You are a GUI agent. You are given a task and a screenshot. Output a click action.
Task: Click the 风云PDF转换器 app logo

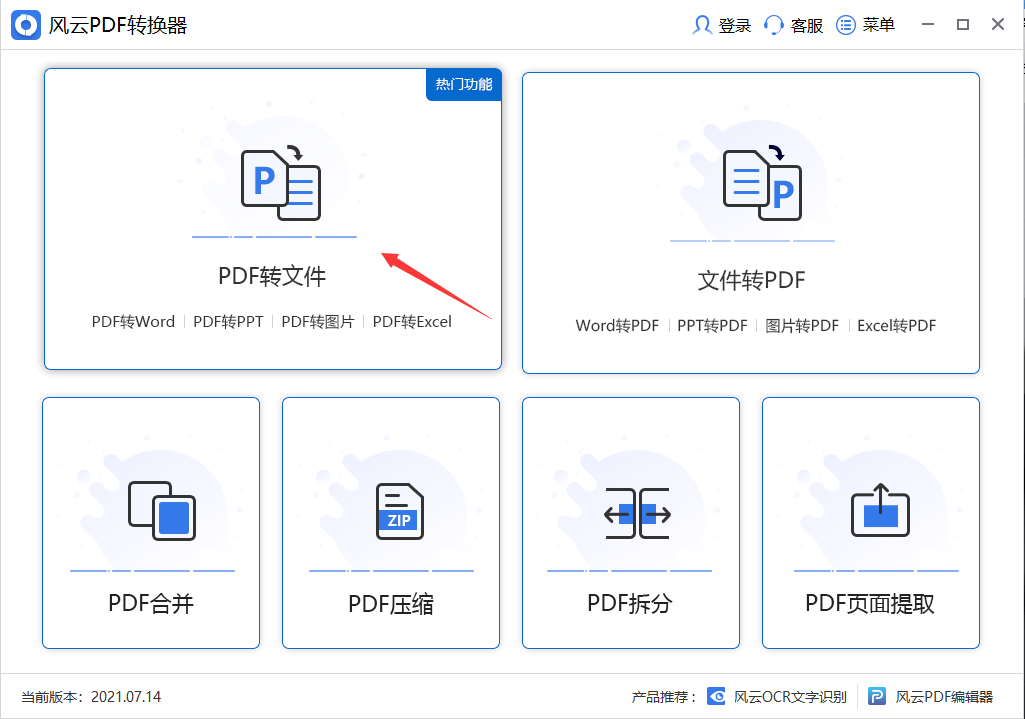coord(26,23)
